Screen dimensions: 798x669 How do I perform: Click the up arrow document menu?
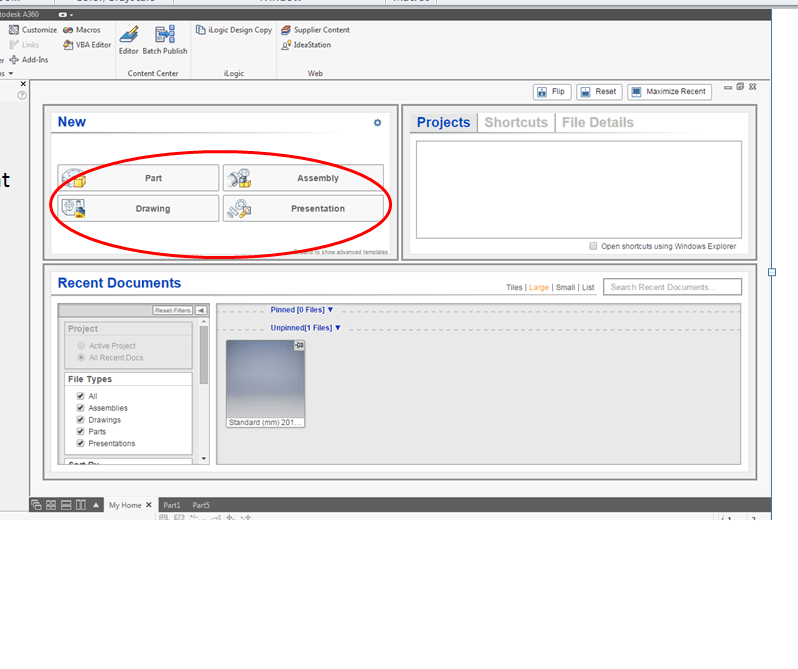click(x=96, y=505)
